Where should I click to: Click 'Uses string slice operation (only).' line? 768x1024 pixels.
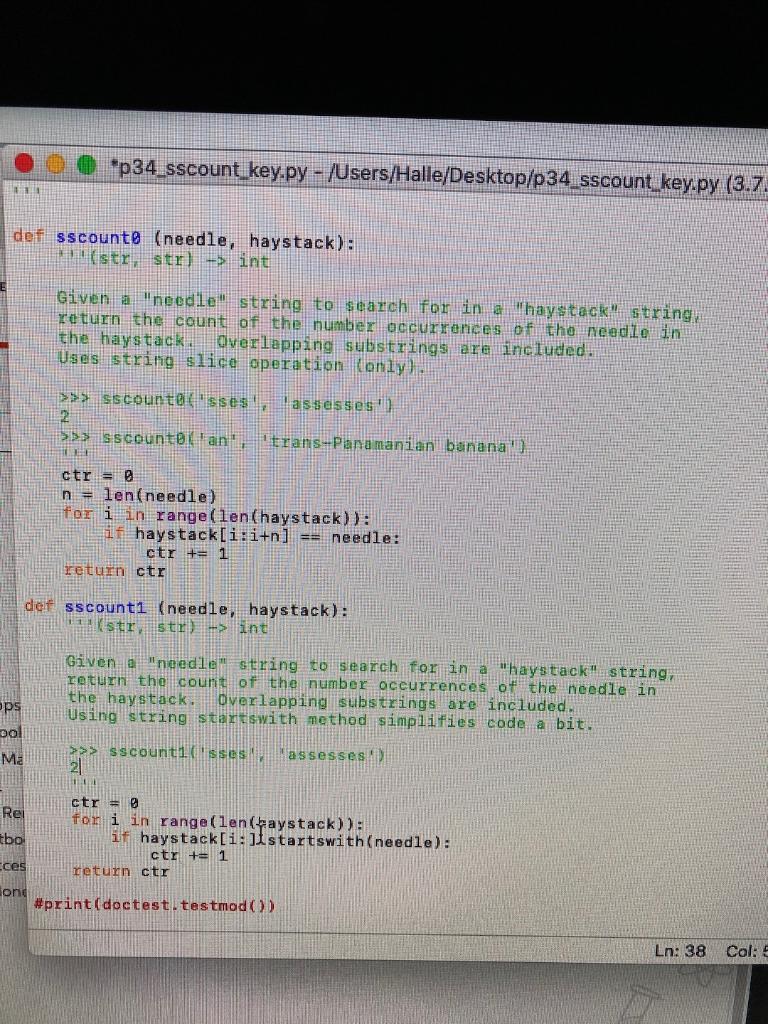coord(242,362)
